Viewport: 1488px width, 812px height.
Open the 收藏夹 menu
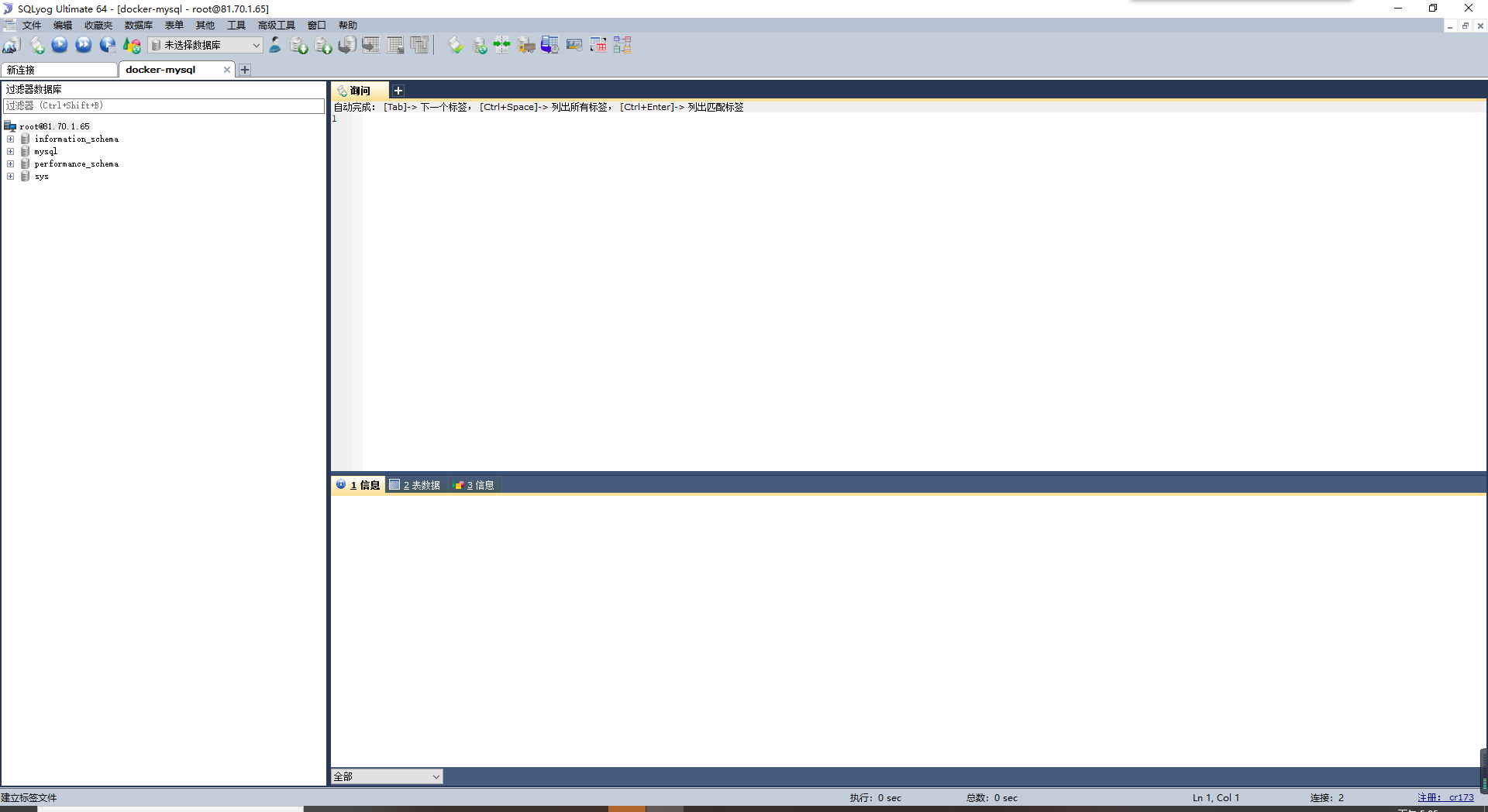(x=98, y=26)
